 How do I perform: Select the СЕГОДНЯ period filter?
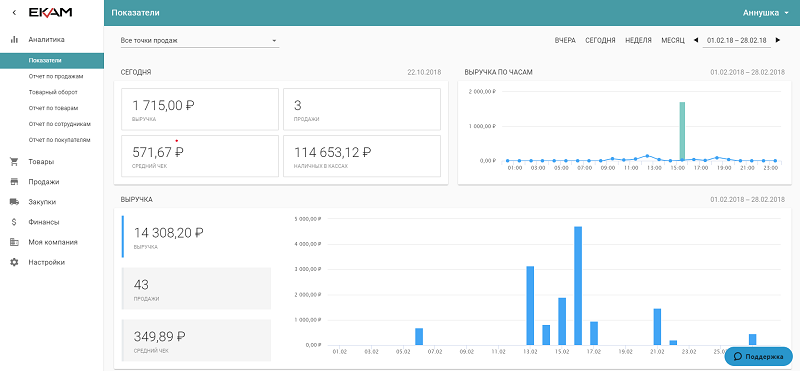600,40
